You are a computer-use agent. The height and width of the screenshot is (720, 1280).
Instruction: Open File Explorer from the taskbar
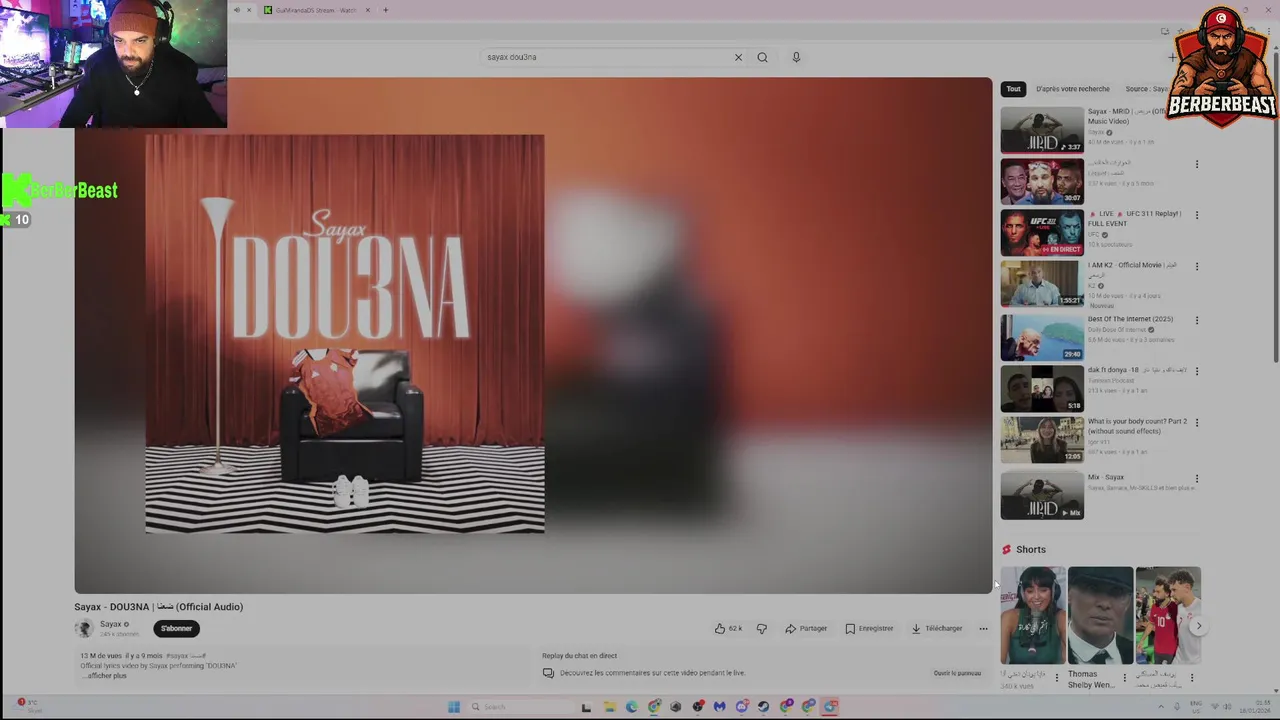609,707
